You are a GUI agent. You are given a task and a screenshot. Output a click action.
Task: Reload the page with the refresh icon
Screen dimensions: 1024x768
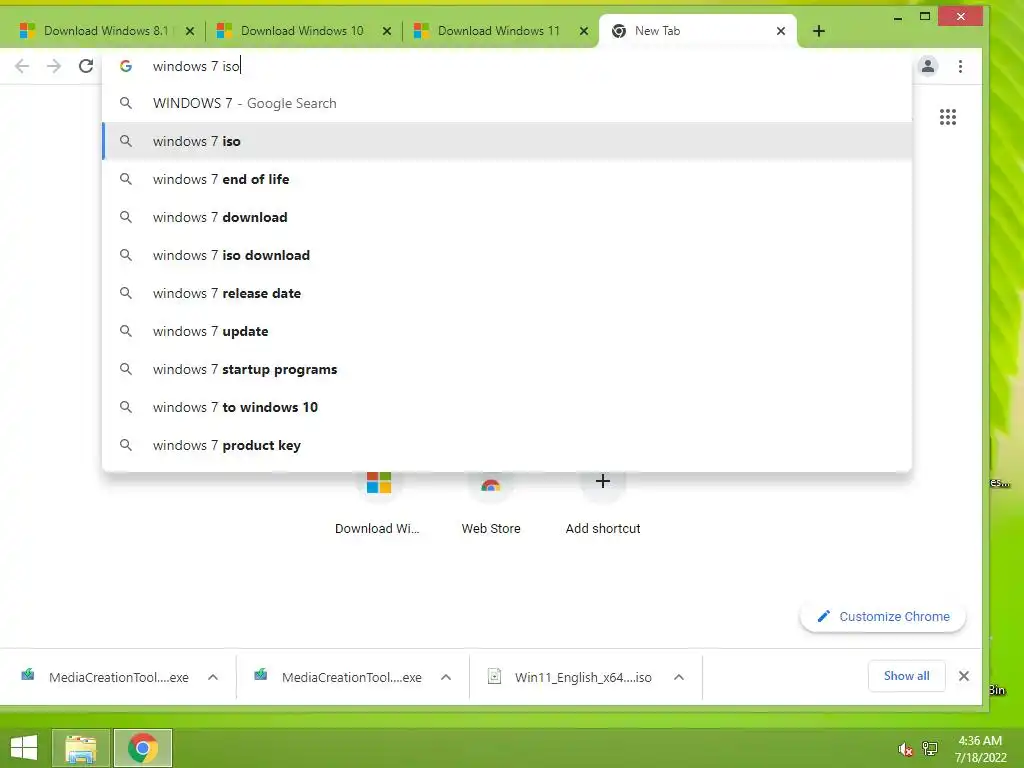tap(86, 66)
